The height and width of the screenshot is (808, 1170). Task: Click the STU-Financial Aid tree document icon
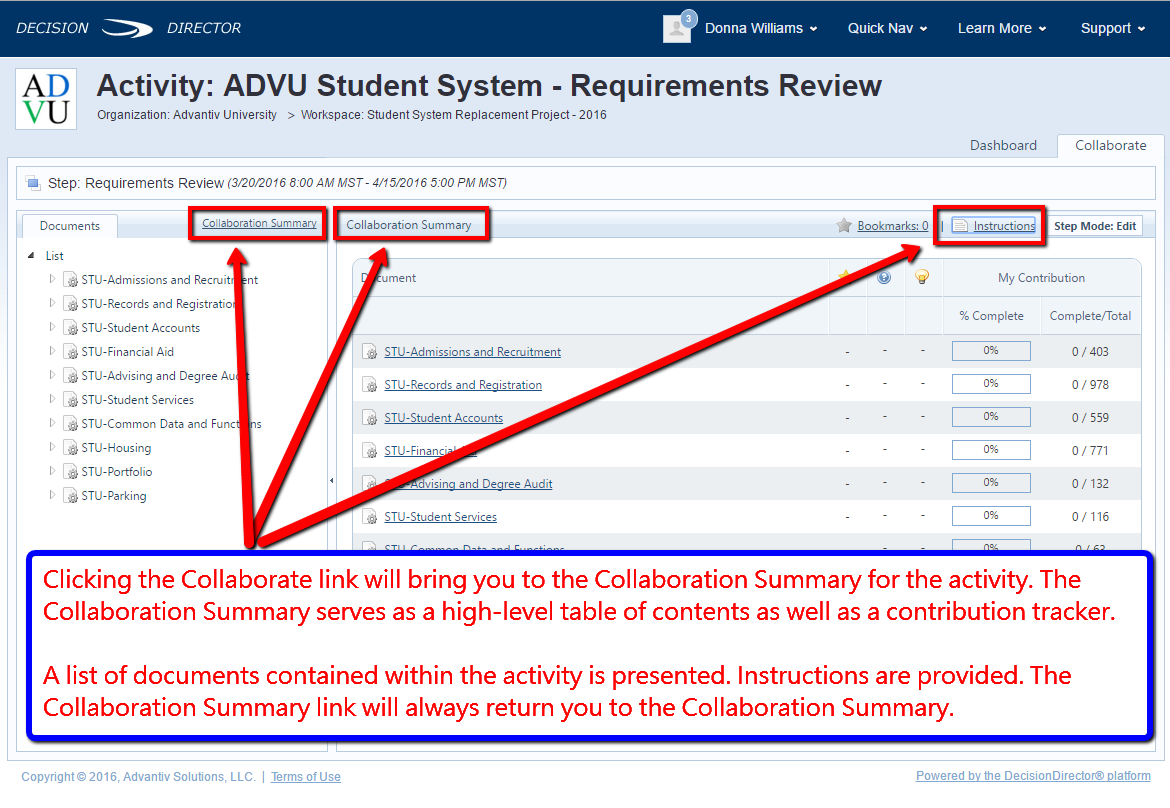point(71,351)
